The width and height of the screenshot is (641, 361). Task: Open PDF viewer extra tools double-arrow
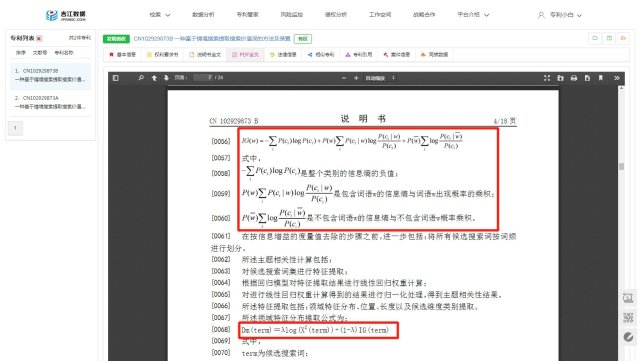pos(616,78)
